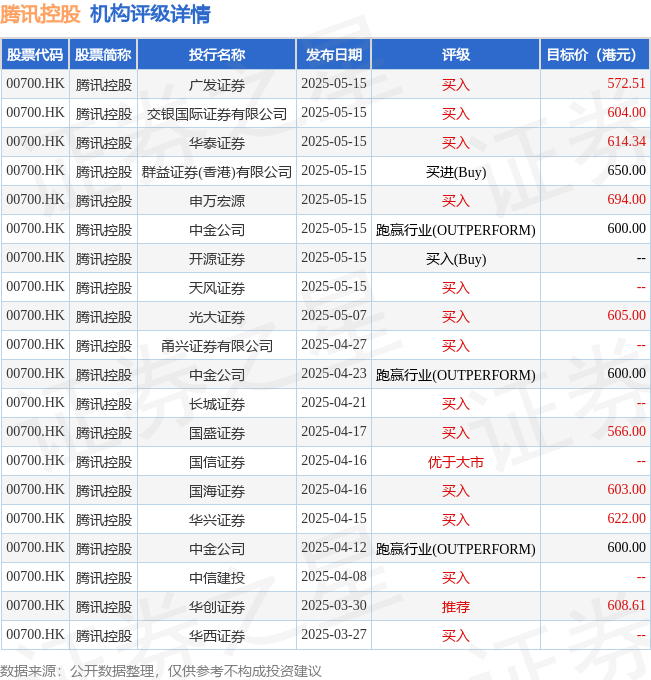The width and height of the screenshot is (651, 680).
Task: Click the target price 572.51
Action: 626,83
